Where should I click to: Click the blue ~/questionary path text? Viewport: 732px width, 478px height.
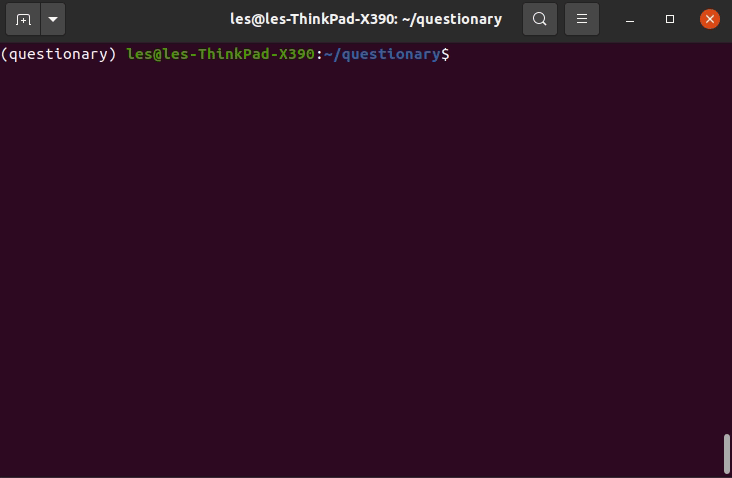coord(382,54)
